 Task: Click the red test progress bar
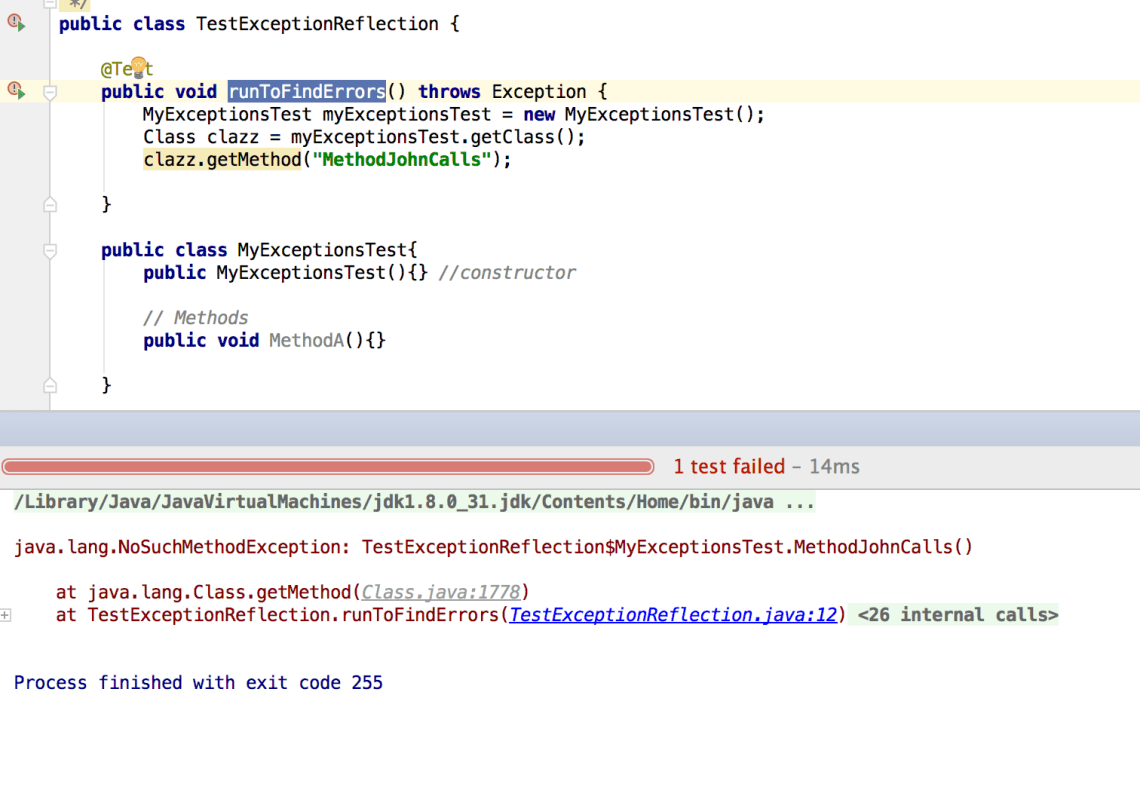327,466
